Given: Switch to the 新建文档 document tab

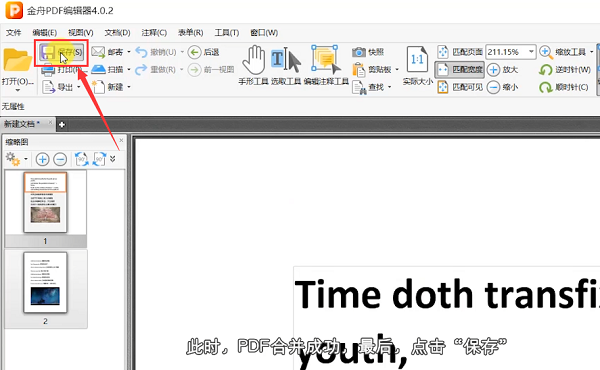Looking at the screenshot, I should tap(22, 124).
